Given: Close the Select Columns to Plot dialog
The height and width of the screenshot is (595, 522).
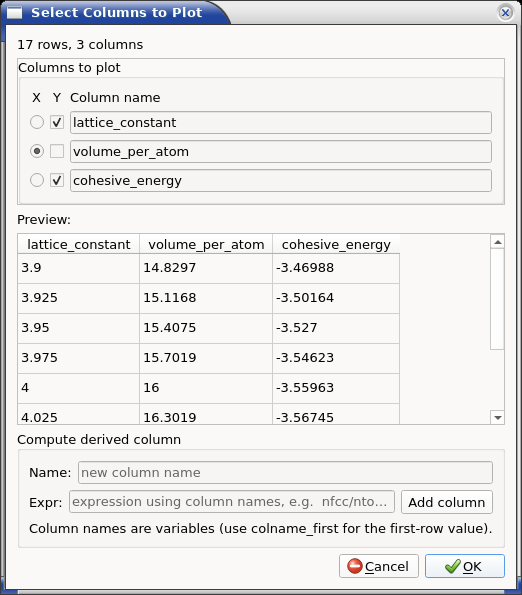Looking at the screenshot, I should pyautogui.click(x=505, y=13).
